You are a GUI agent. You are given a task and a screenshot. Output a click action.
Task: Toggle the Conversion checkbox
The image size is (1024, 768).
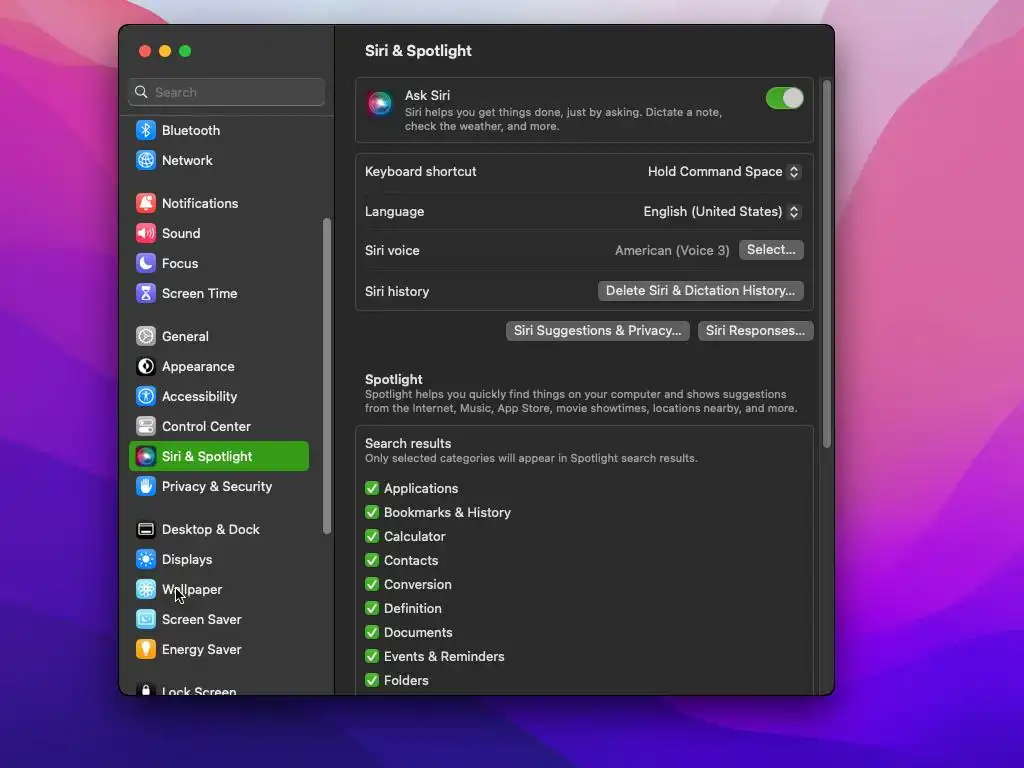tap(372, 584)
